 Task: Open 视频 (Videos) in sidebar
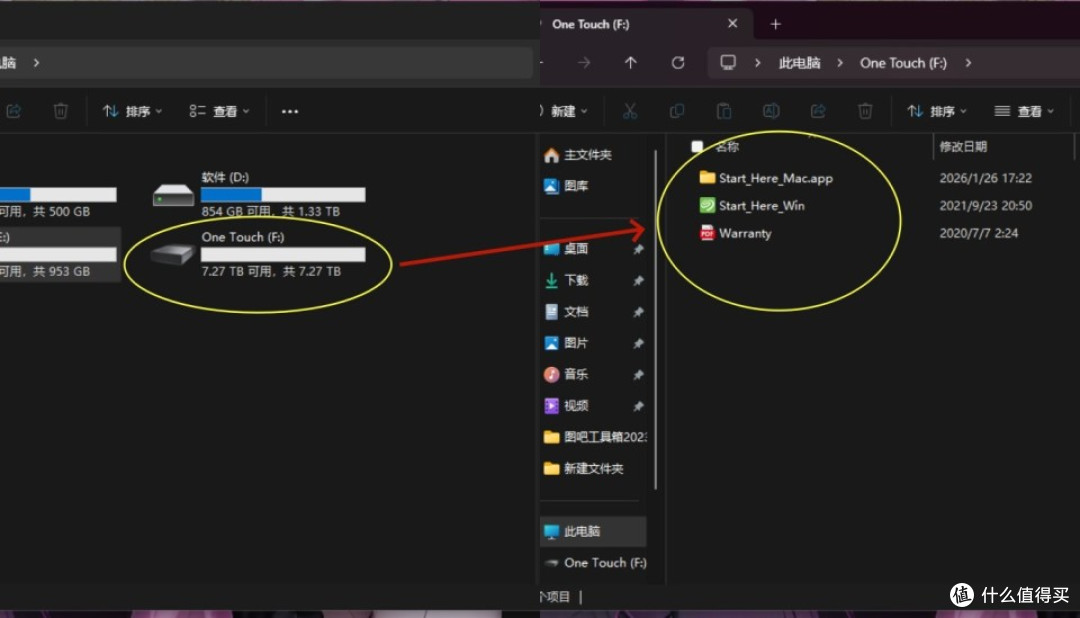click(566, 406)
